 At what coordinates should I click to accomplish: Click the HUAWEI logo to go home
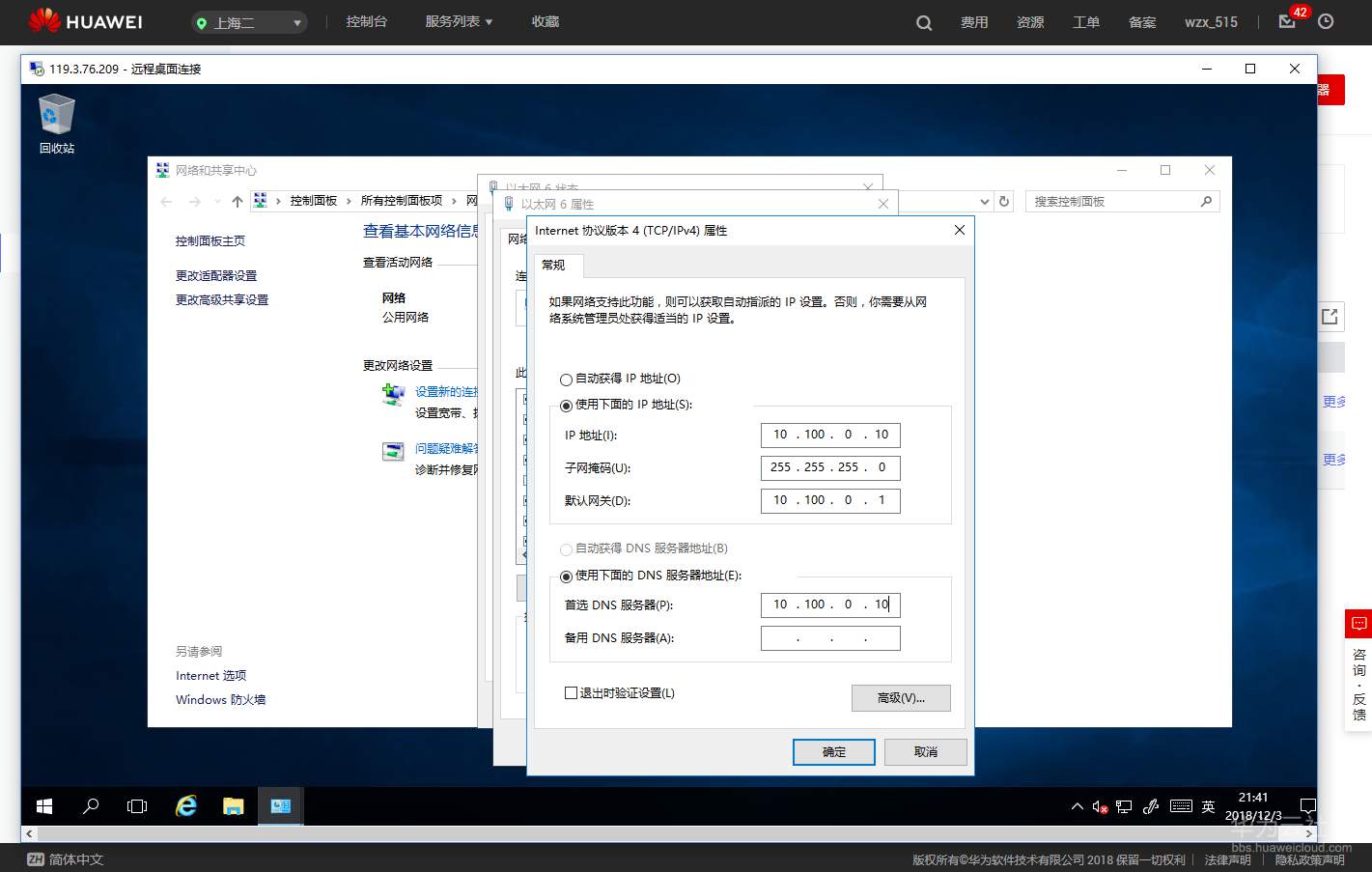tap(85, 21)
